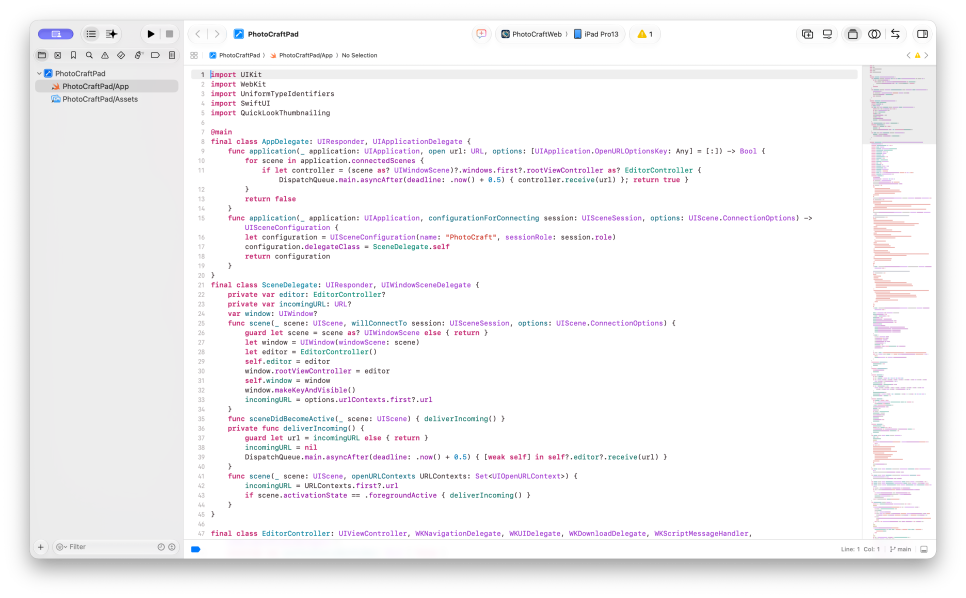Image resolution: width=966 pixels, height=598 pixels.
Task: Click the code minimap
Action: 899,302
